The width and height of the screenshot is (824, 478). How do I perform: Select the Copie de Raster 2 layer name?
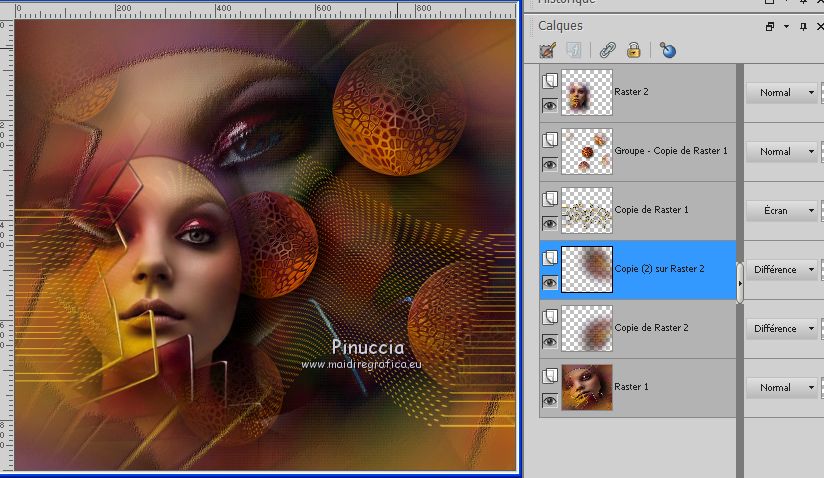tap(651, 328)
